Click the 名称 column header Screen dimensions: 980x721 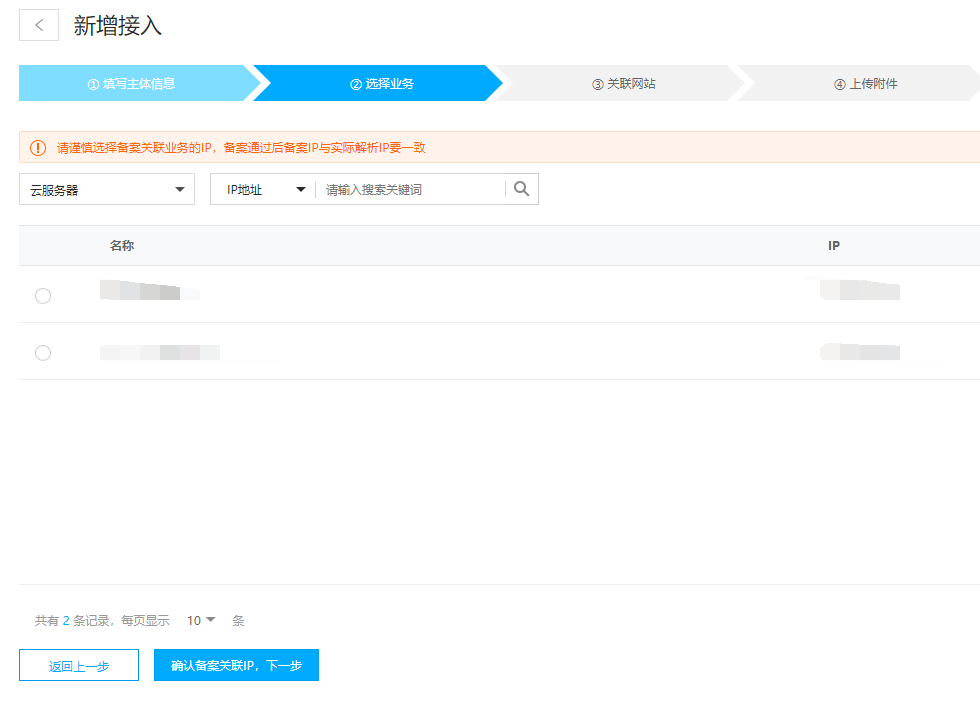[x=122, y=246]
